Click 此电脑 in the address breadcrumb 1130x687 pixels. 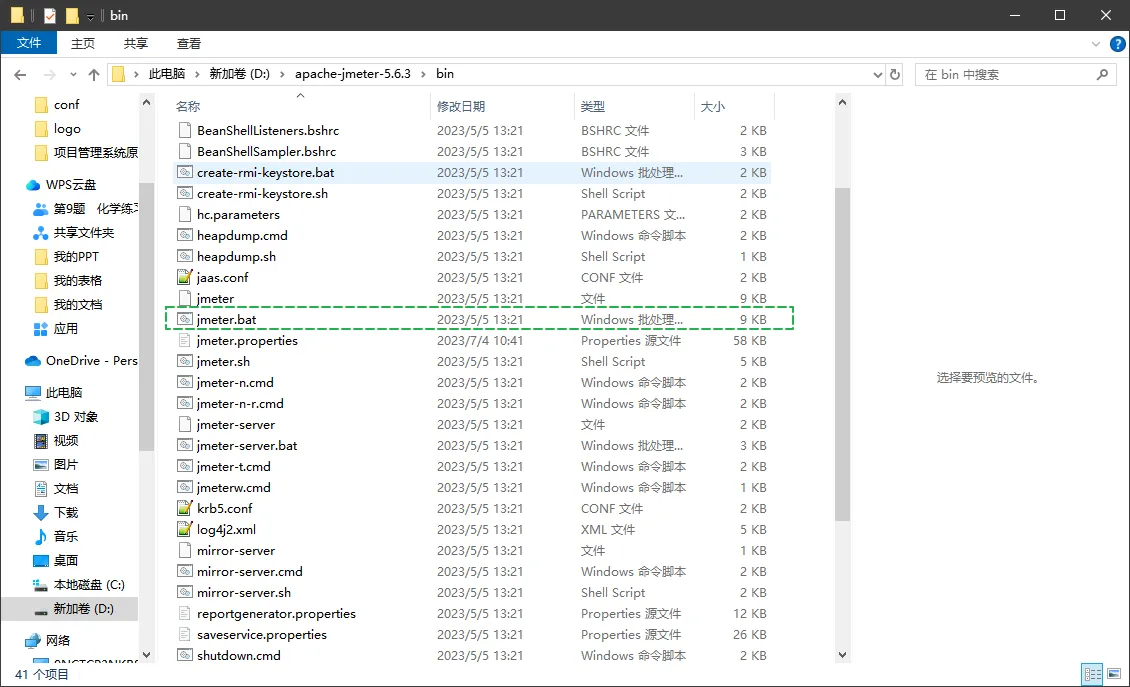click(x=167, y=74)
